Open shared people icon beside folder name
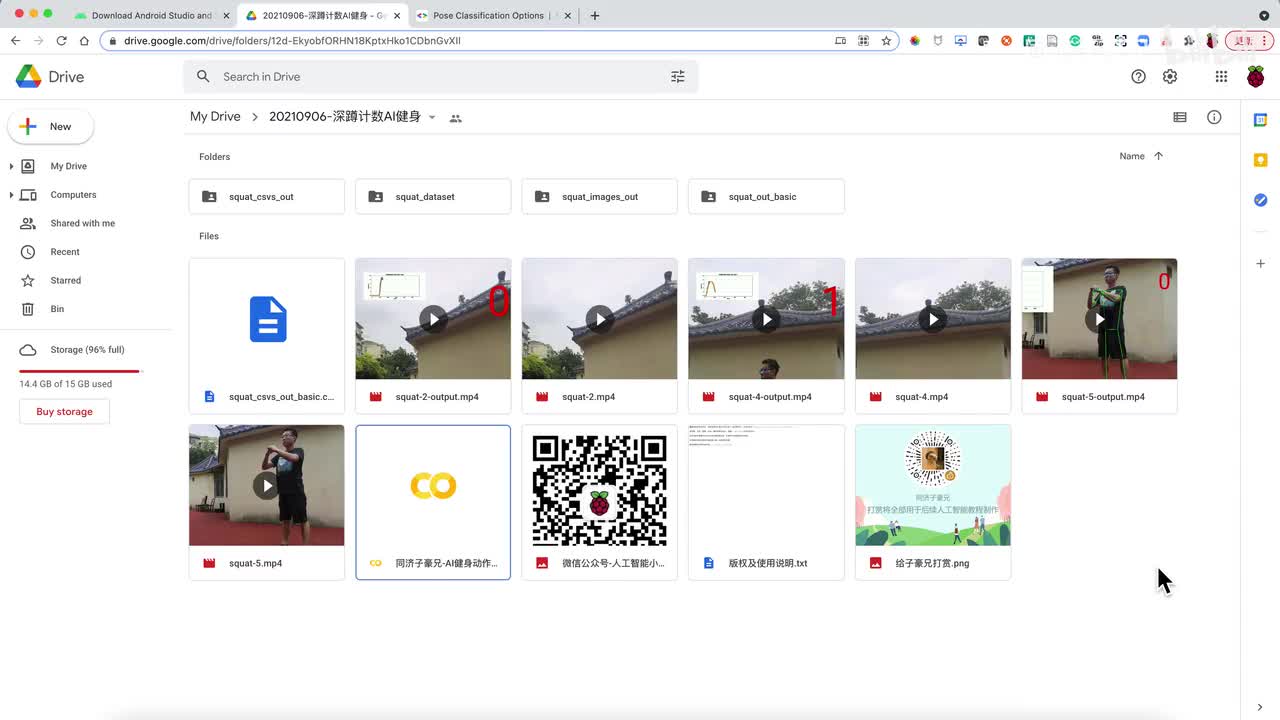This screenshot has height=720, width=1280. (x=456, y=118)
